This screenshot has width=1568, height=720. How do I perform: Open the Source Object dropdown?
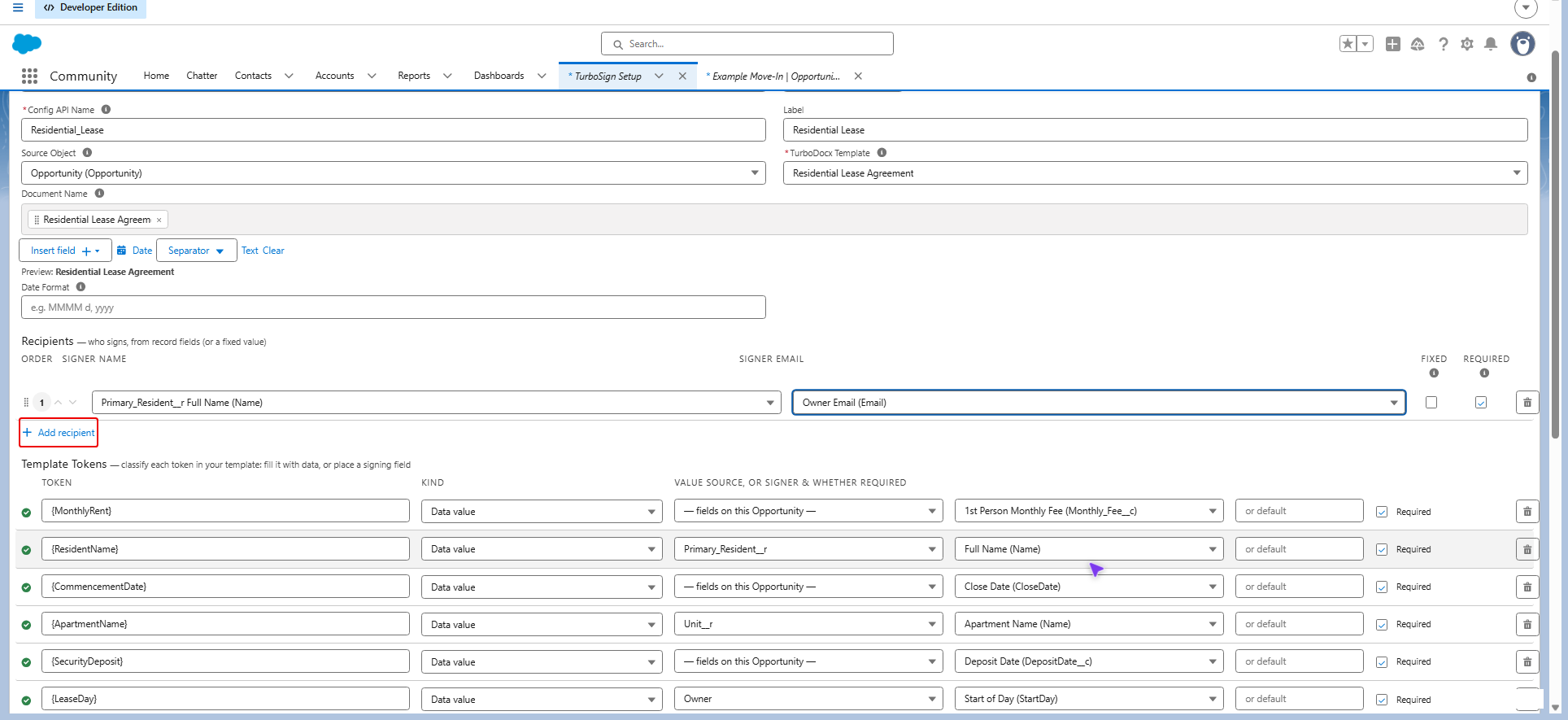[x=394, y=173]
